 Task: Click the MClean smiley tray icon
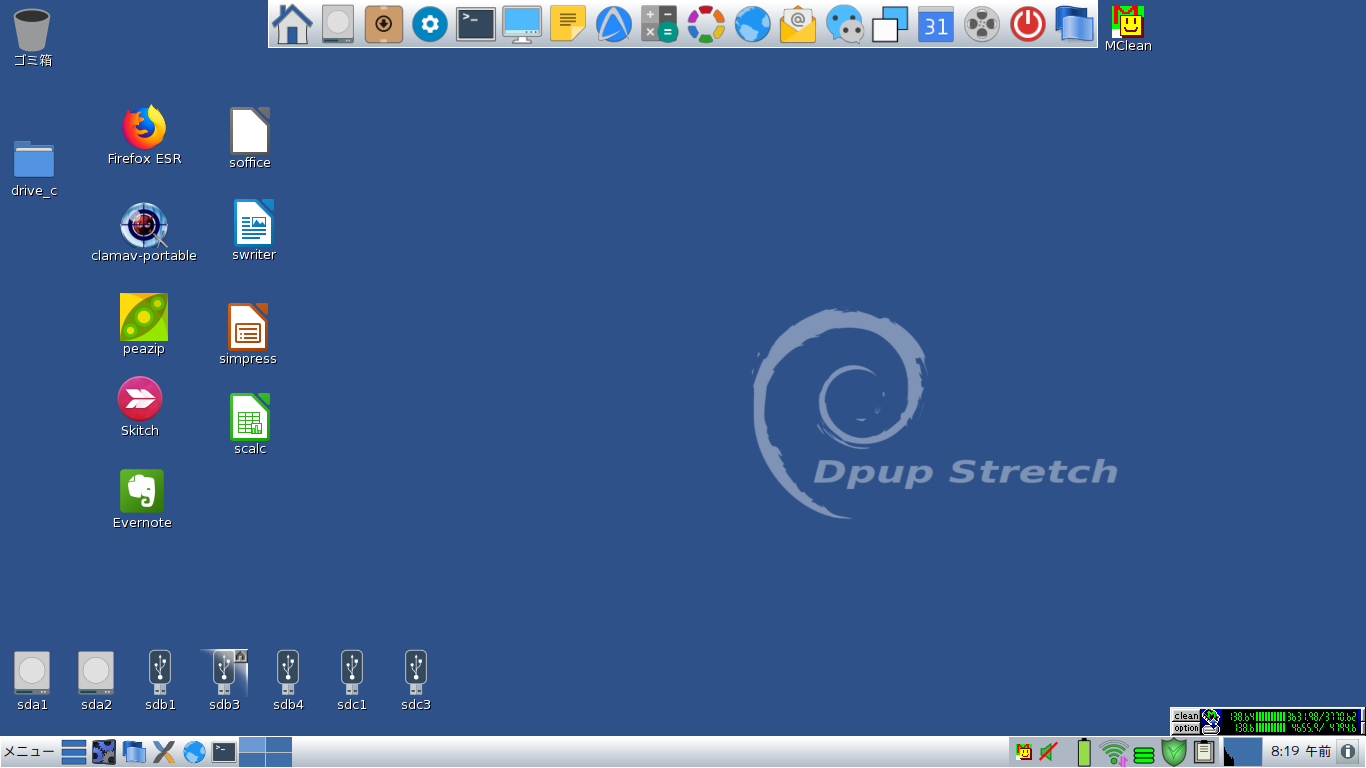[x=1024, y=751]
